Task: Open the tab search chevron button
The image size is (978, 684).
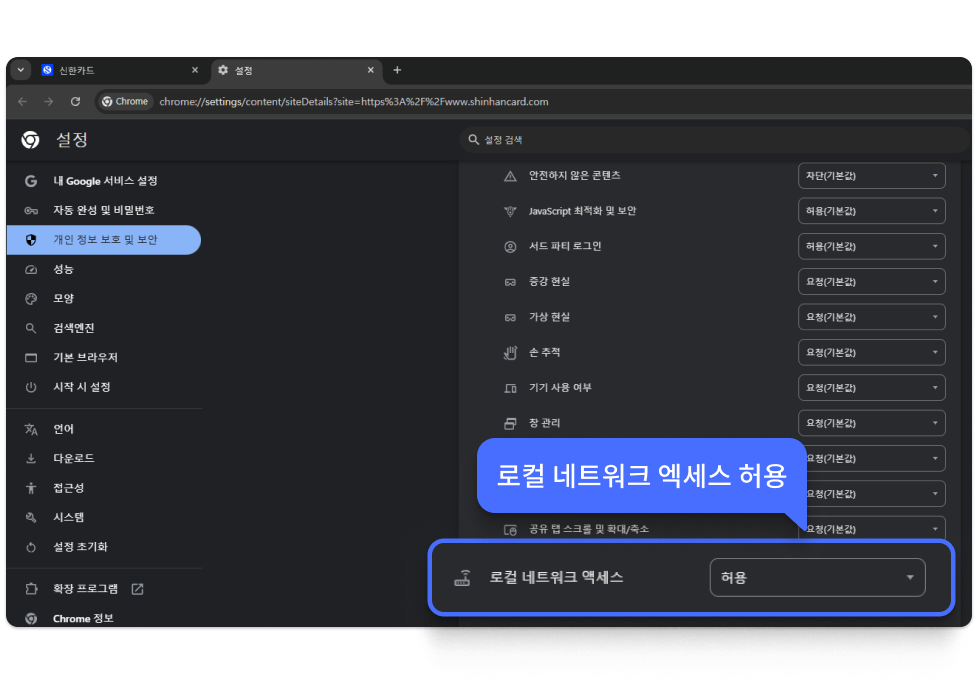Action: point(21,70)
